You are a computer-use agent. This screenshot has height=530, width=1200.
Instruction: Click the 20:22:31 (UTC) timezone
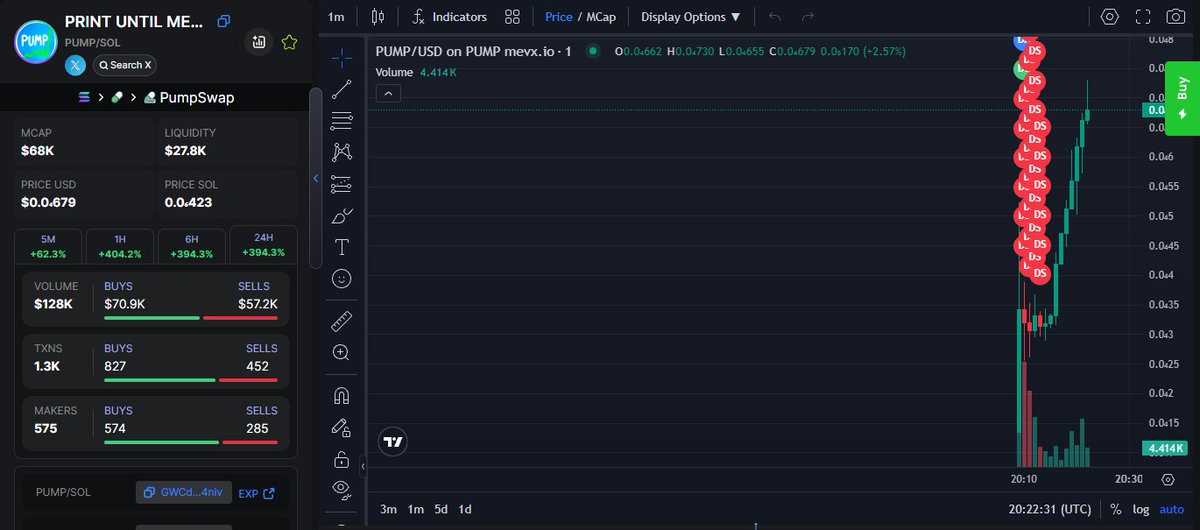[1051, 509]
